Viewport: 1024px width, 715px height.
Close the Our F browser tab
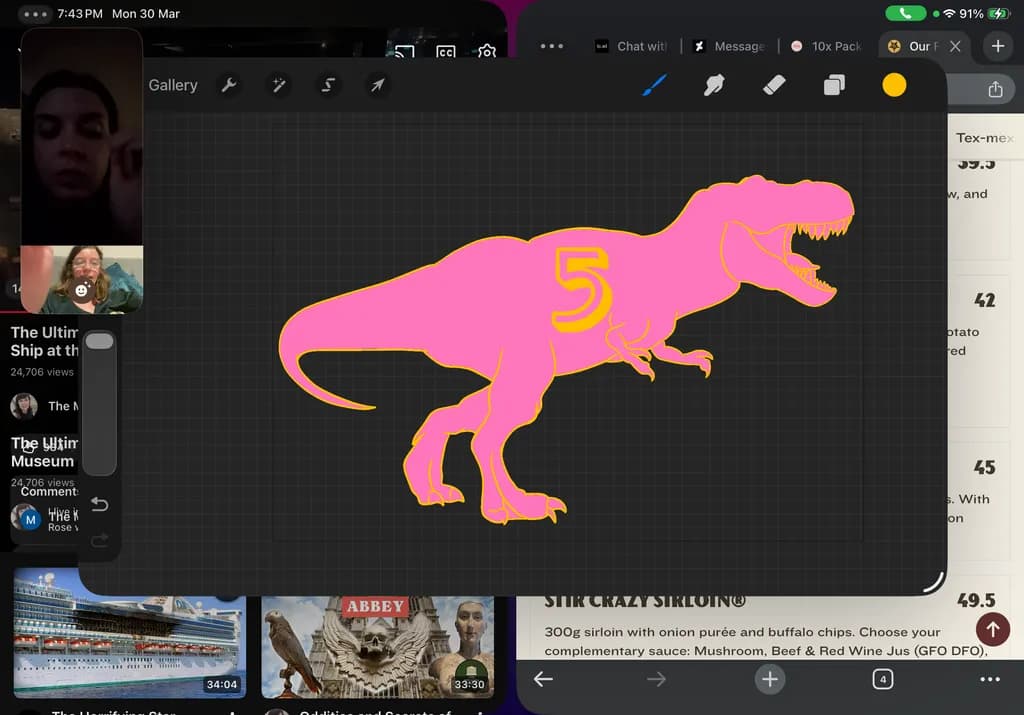tap(955, 46)
